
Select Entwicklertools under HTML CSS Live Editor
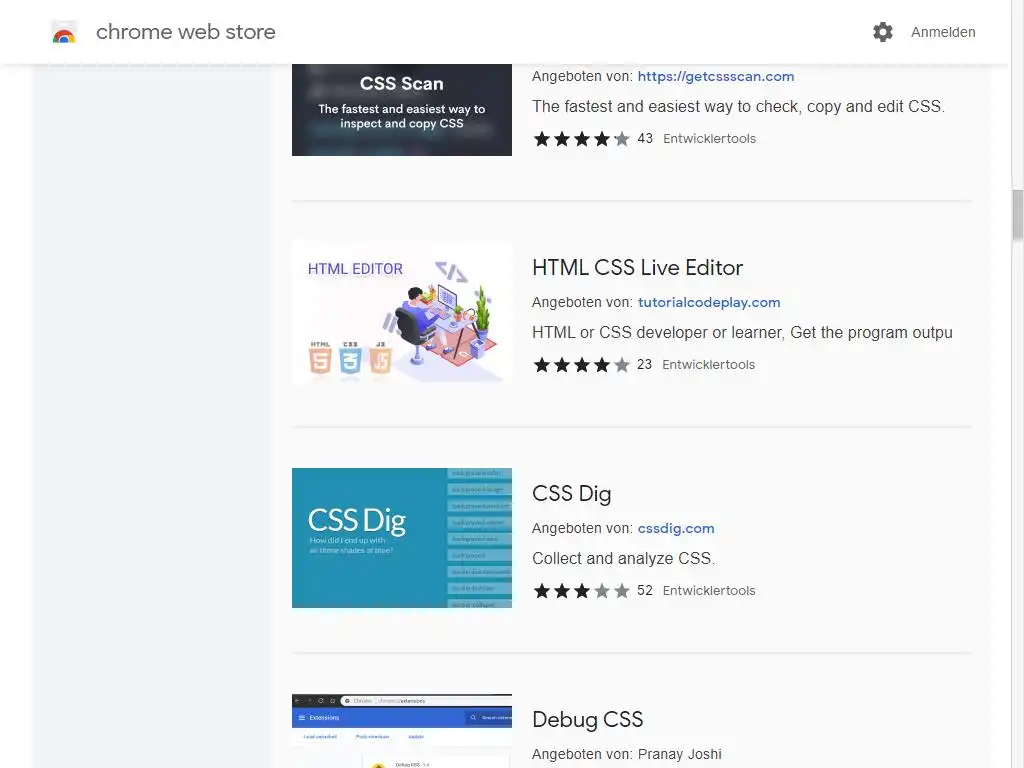(709, 364)
